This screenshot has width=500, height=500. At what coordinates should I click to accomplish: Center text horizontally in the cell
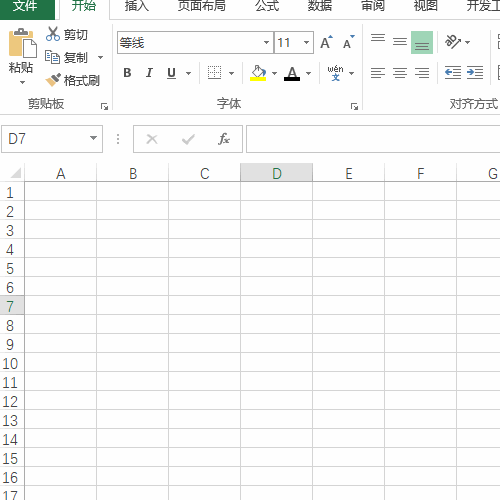(400, 73)
